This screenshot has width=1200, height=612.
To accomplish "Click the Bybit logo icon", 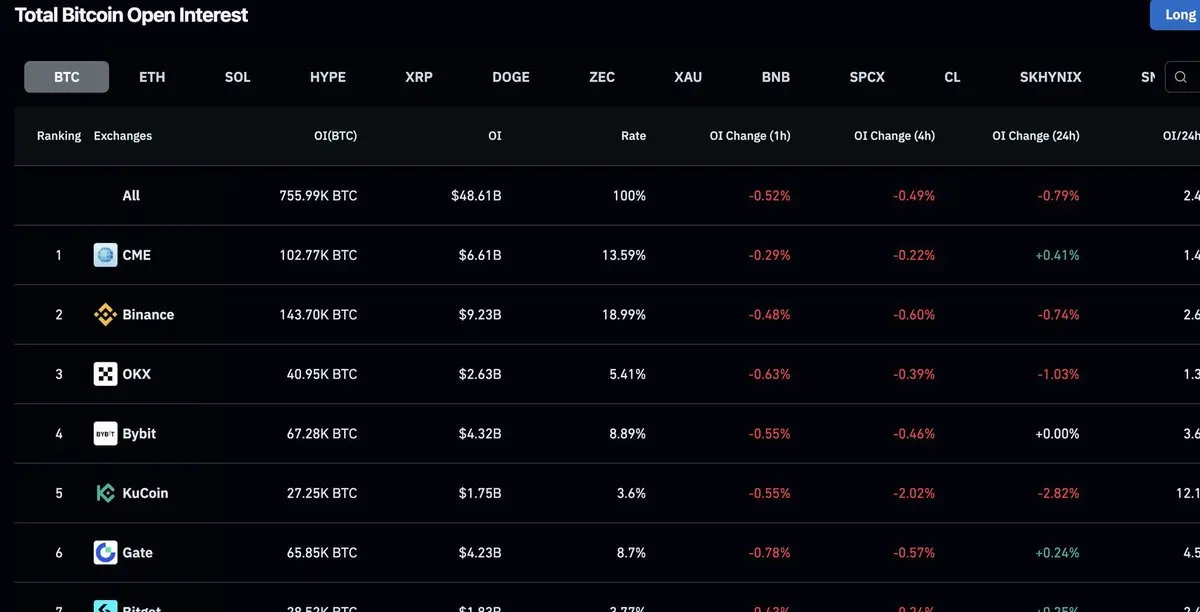I will coord(105,433).
